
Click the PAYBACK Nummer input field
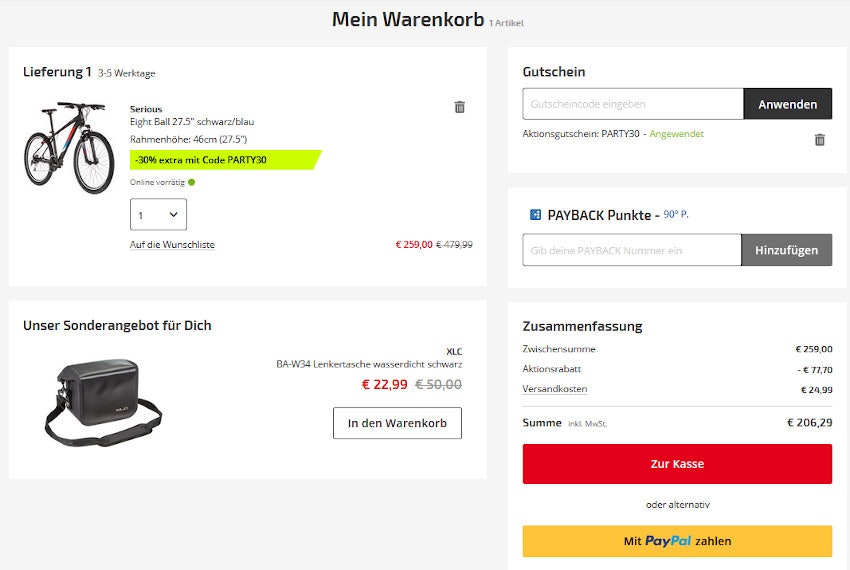[x=632, y=250]
